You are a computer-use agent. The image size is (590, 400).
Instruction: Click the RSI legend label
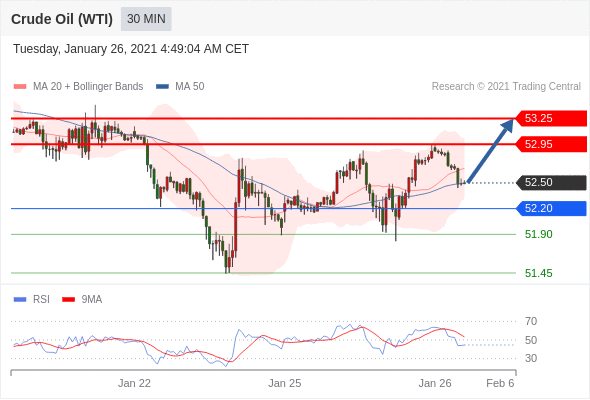pos(41,300)
